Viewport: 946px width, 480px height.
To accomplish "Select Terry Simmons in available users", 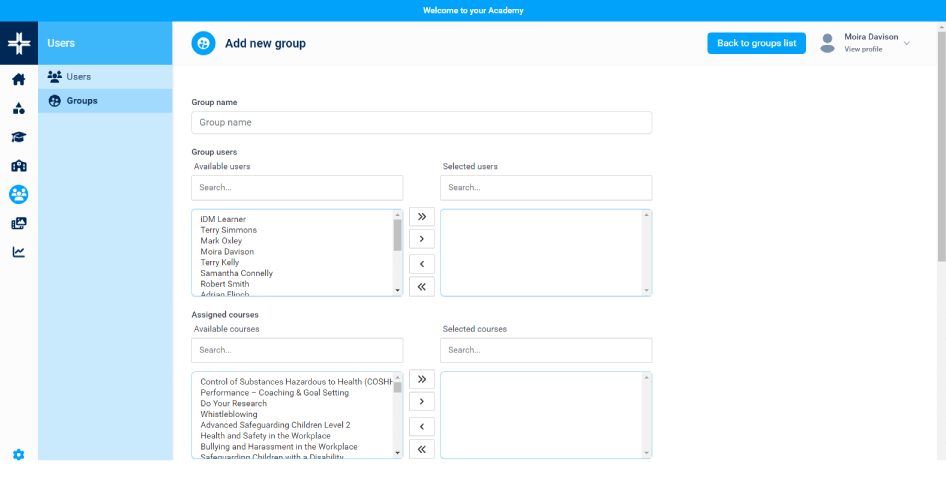I will (228, 230).
